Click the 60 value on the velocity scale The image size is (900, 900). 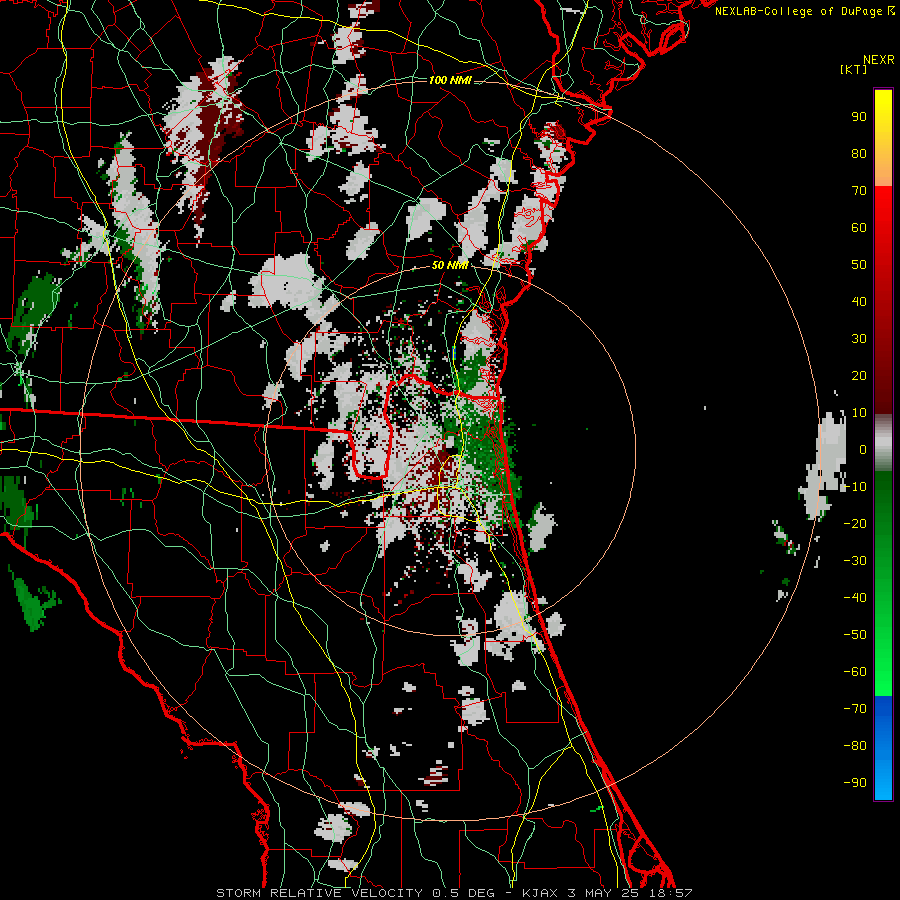coord(859,227)
